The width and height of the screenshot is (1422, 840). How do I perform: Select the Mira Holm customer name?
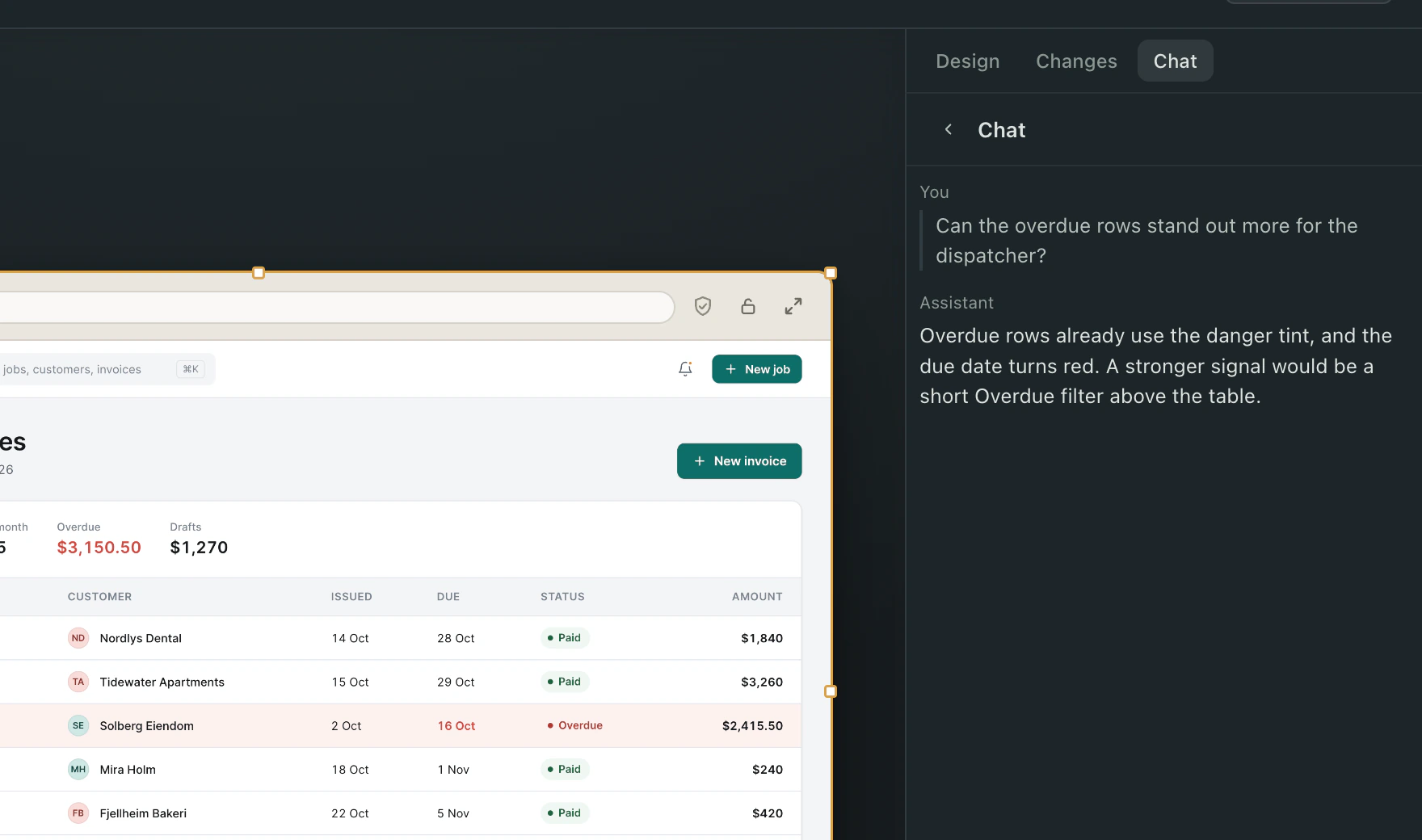tap(128, 770)
